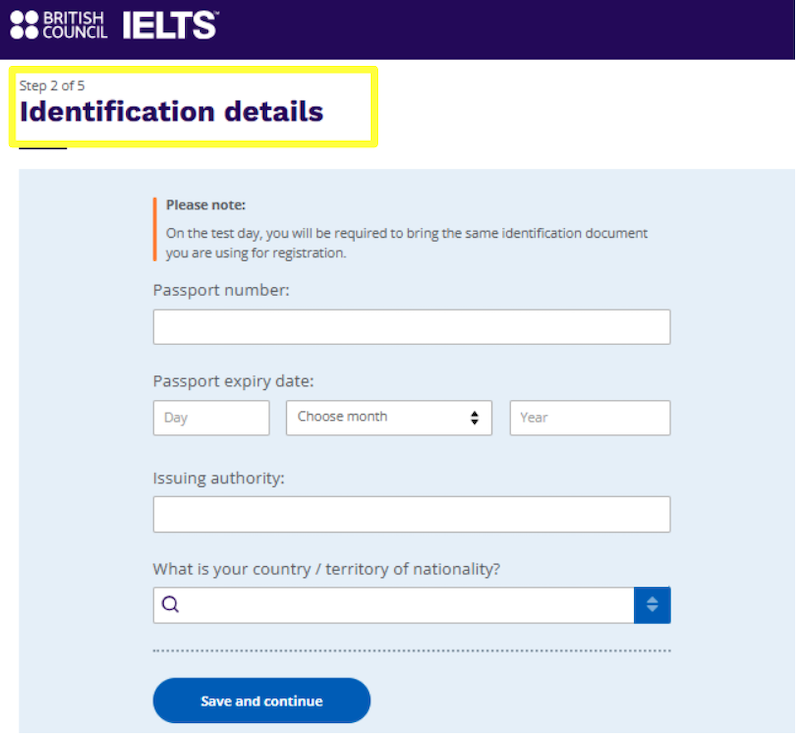Click the Passport number label

tap(221, 290)
